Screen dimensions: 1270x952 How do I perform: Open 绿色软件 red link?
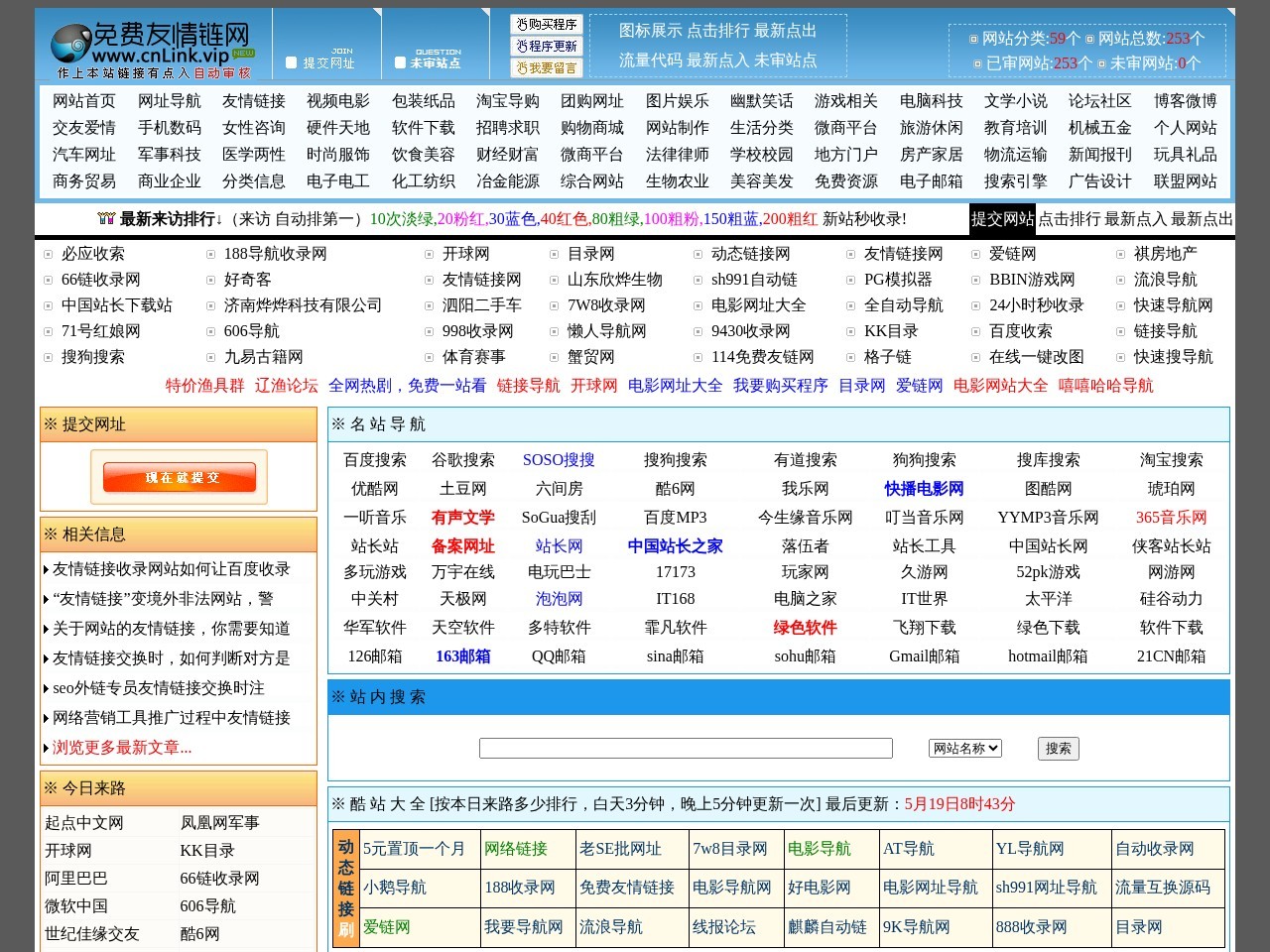[x=806, y=628]
